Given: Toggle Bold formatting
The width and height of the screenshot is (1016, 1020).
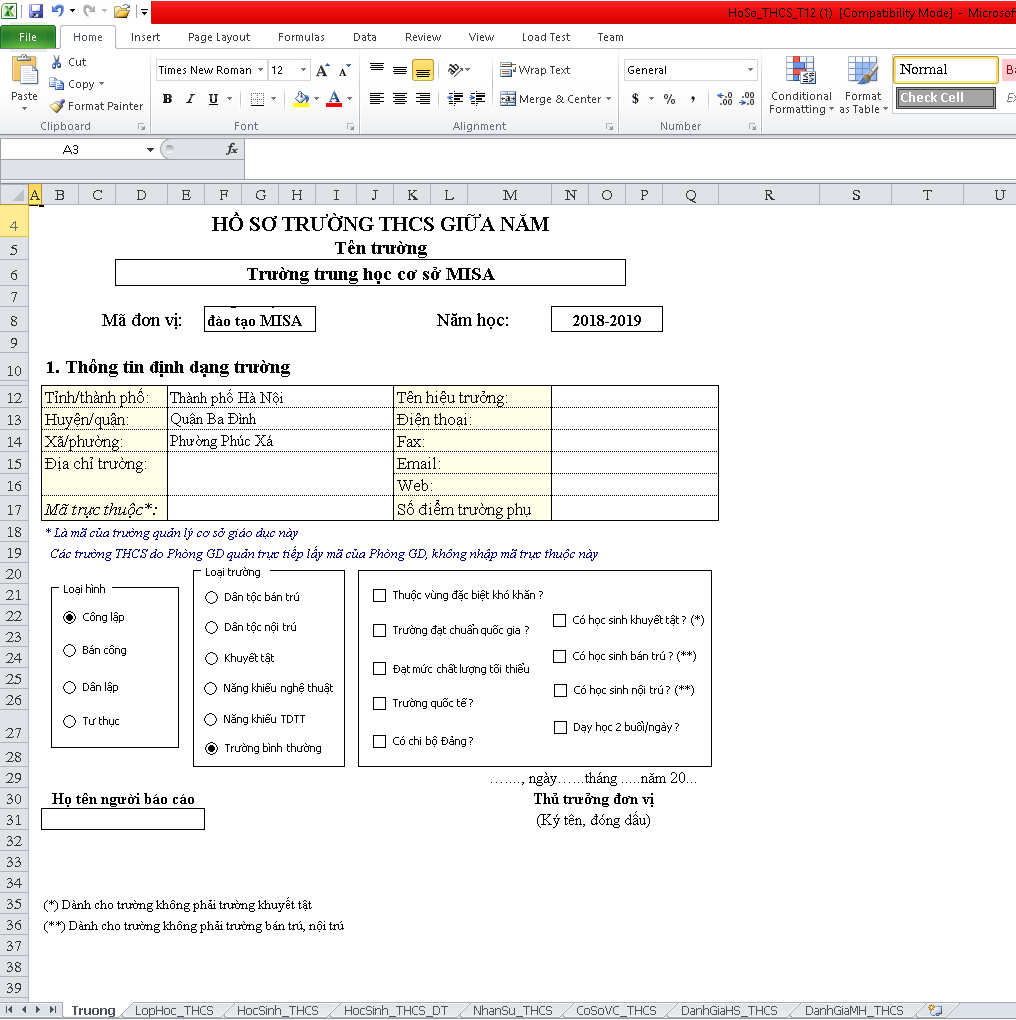Looking at the screenshot, I should click(167, 99).
